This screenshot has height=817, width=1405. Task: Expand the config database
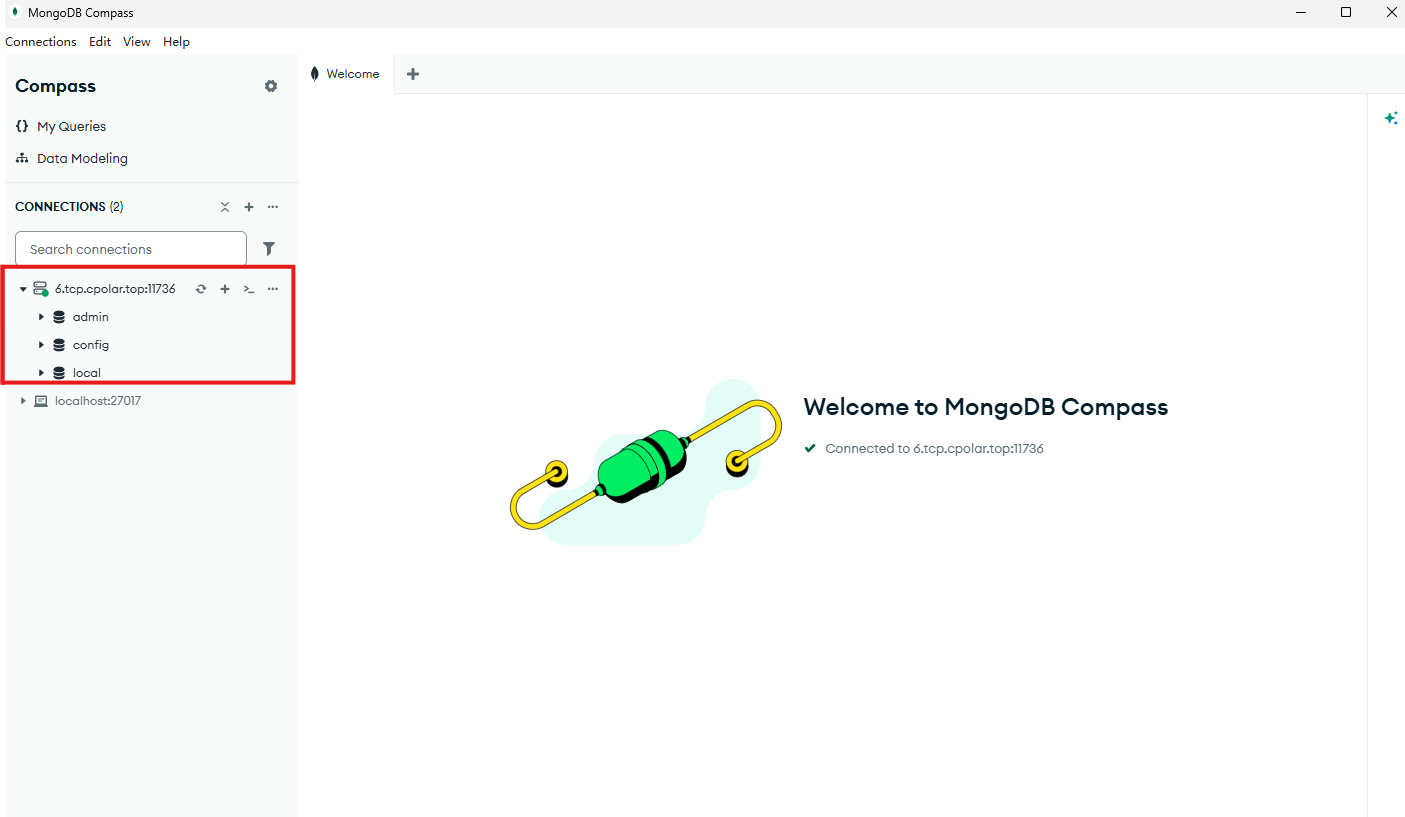(x=42, y=345)
